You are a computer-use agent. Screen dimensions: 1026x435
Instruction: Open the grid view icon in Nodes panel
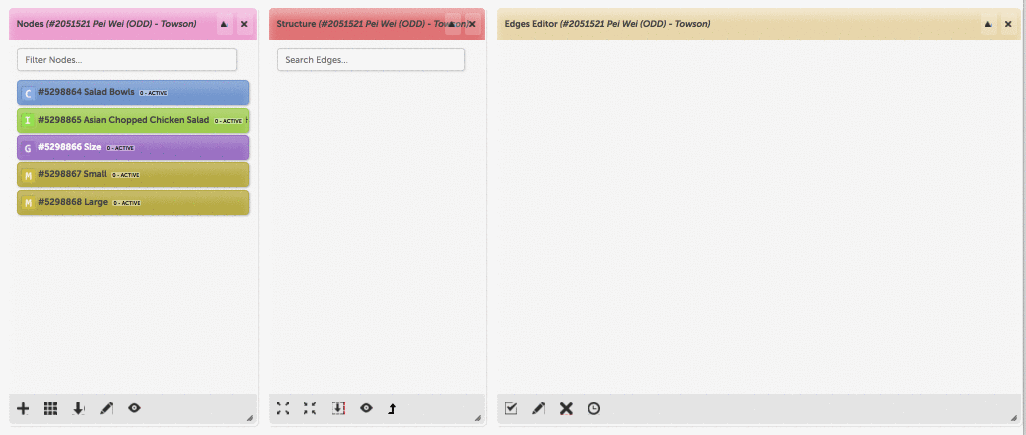tap(50, 409)
